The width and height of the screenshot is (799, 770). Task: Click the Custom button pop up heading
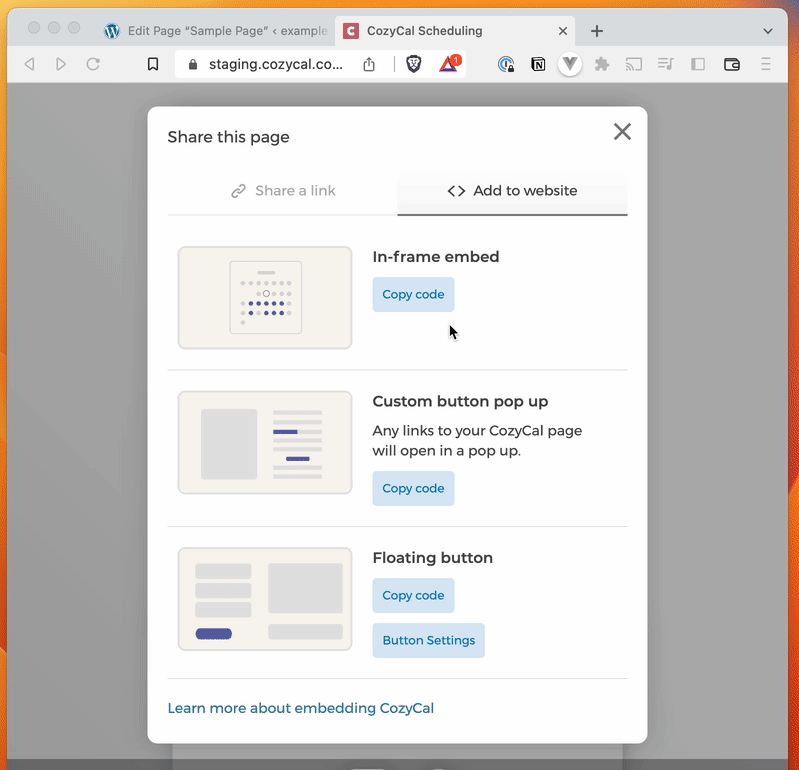tap(460, 402)
